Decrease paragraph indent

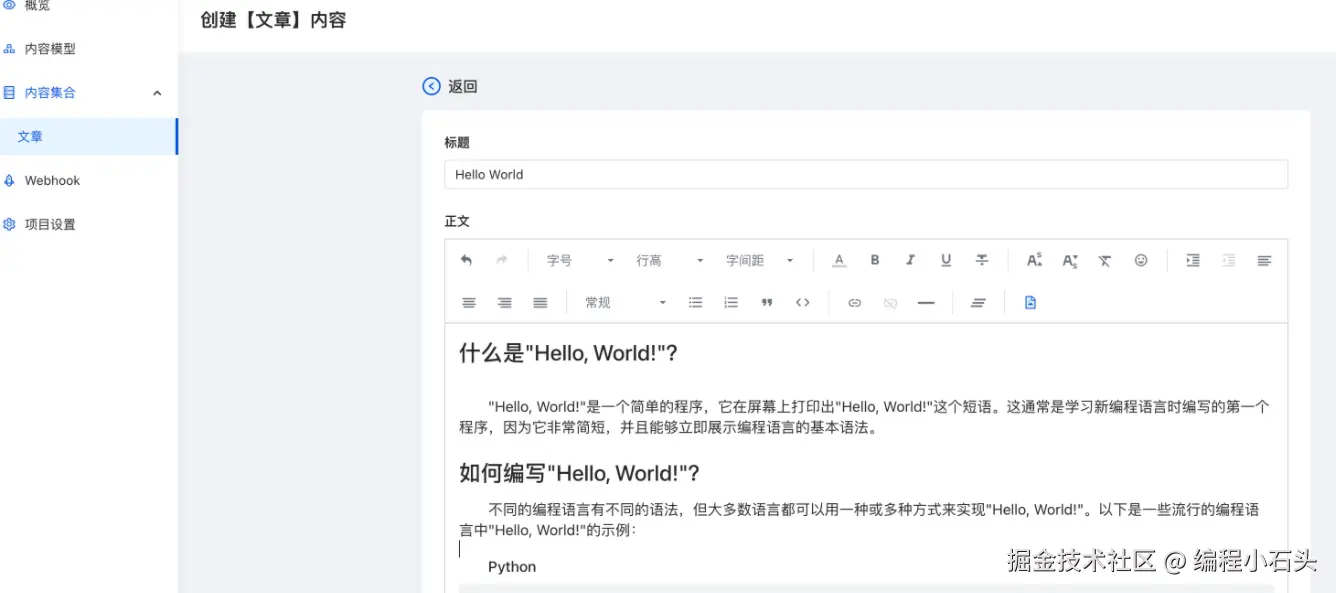tap(1229, 260)
